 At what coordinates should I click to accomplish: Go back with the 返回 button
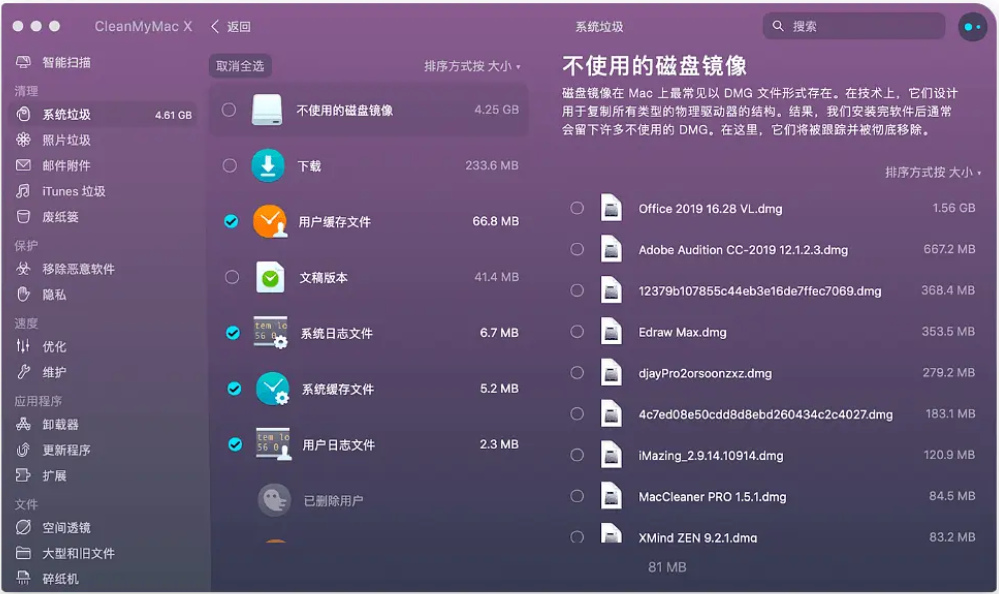coord(231,27)
